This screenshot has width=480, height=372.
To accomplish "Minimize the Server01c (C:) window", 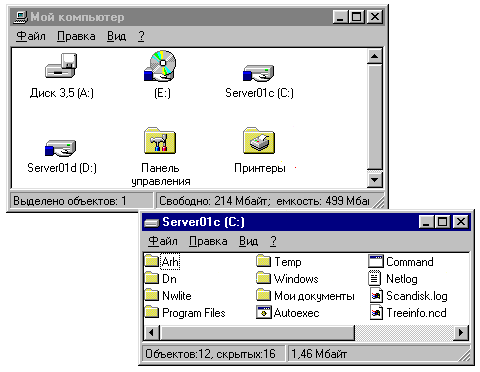I will pyautogui.click(x=426, y=221).
